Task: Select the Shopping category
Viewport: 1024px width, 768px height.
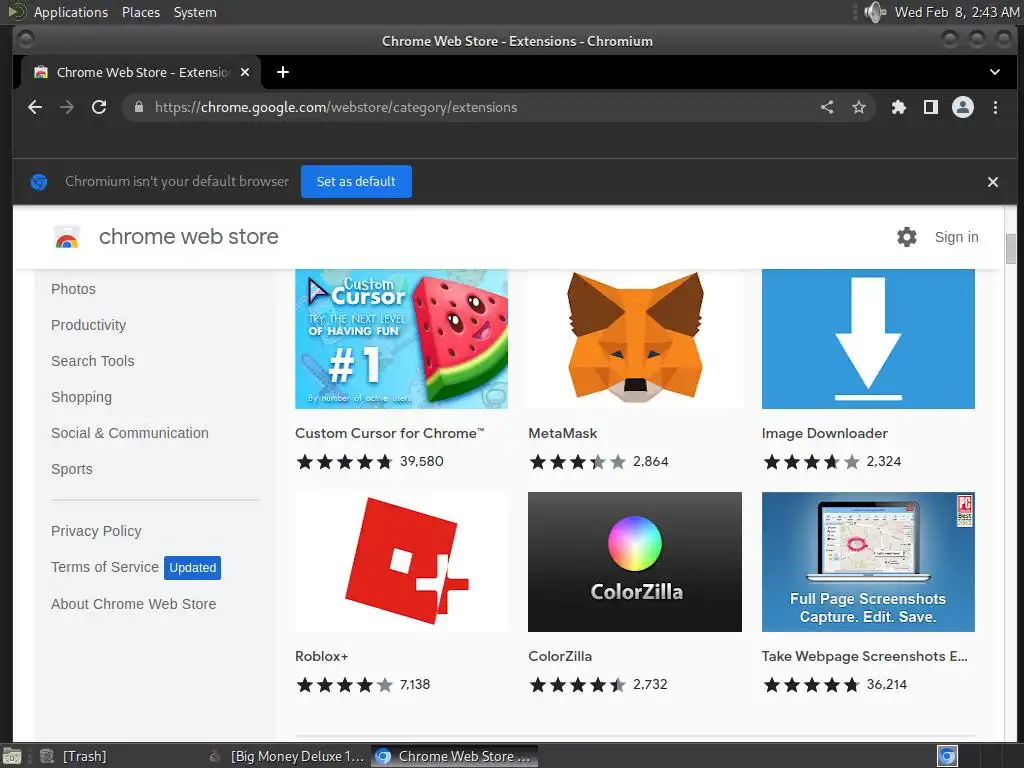Action: click(x=81, y=397)
